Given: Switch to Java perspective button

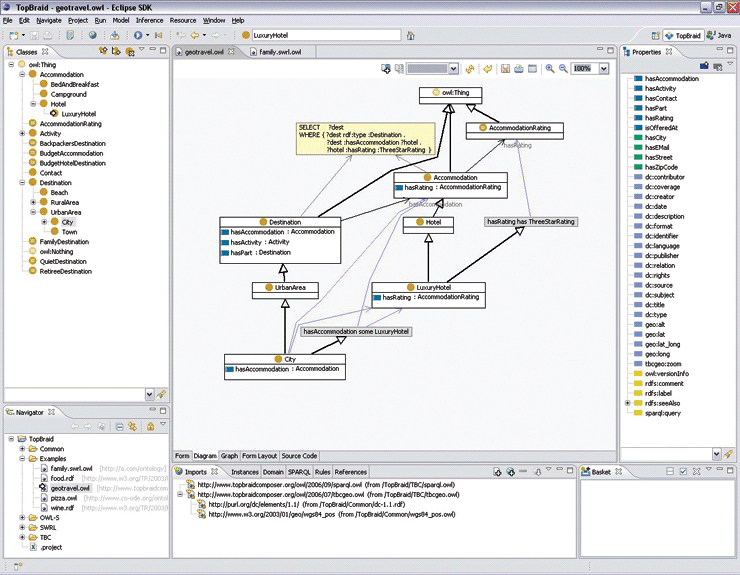Looking at the screenshot, I should 719,35.
